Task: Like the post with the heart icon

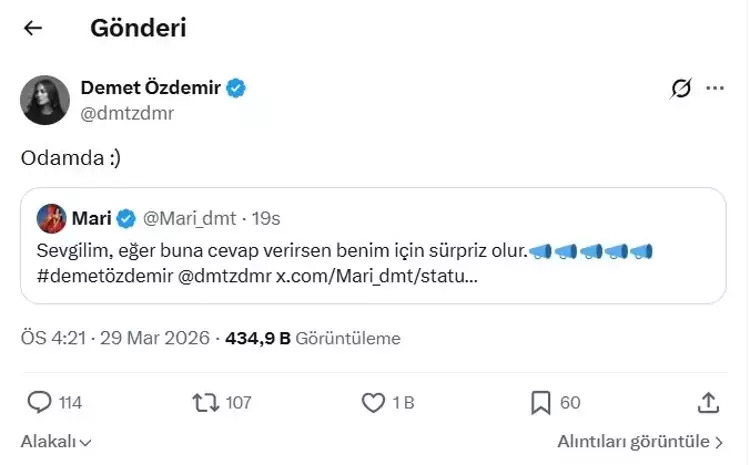Action: point(373,402)
